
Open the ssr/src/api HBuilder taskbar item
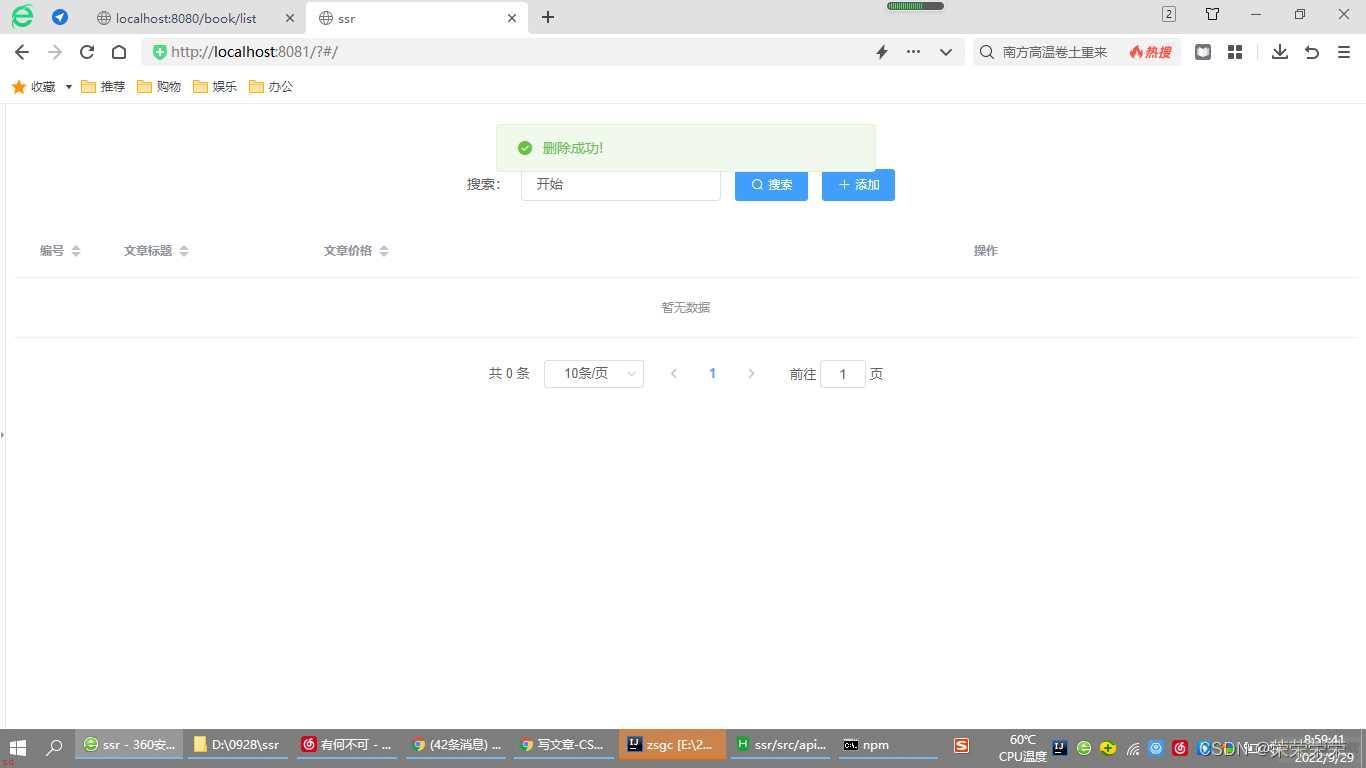[780, 745]
